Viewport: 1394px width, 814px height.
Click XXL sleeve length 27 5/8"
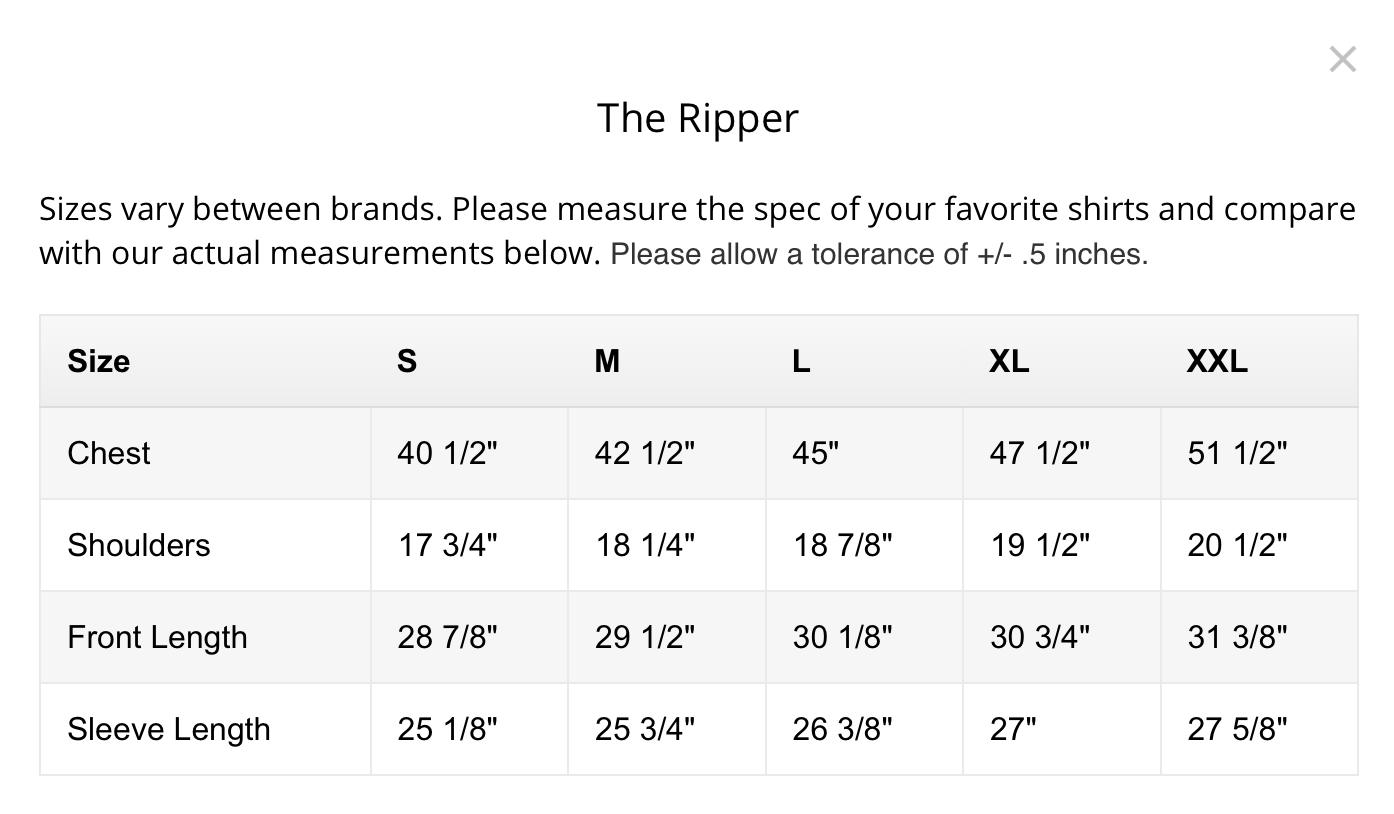point(1237,729)
